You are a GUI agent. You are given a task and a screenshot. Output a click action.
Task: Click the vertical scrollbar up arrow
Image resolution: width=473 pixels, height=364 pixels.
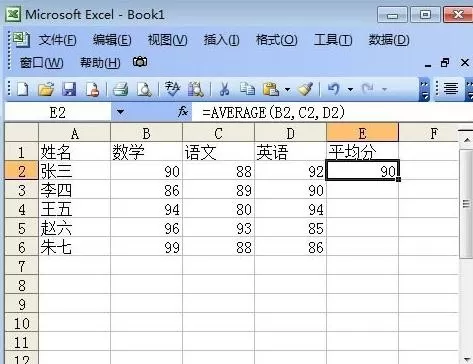pyautogui.click(x=466, y=140)
